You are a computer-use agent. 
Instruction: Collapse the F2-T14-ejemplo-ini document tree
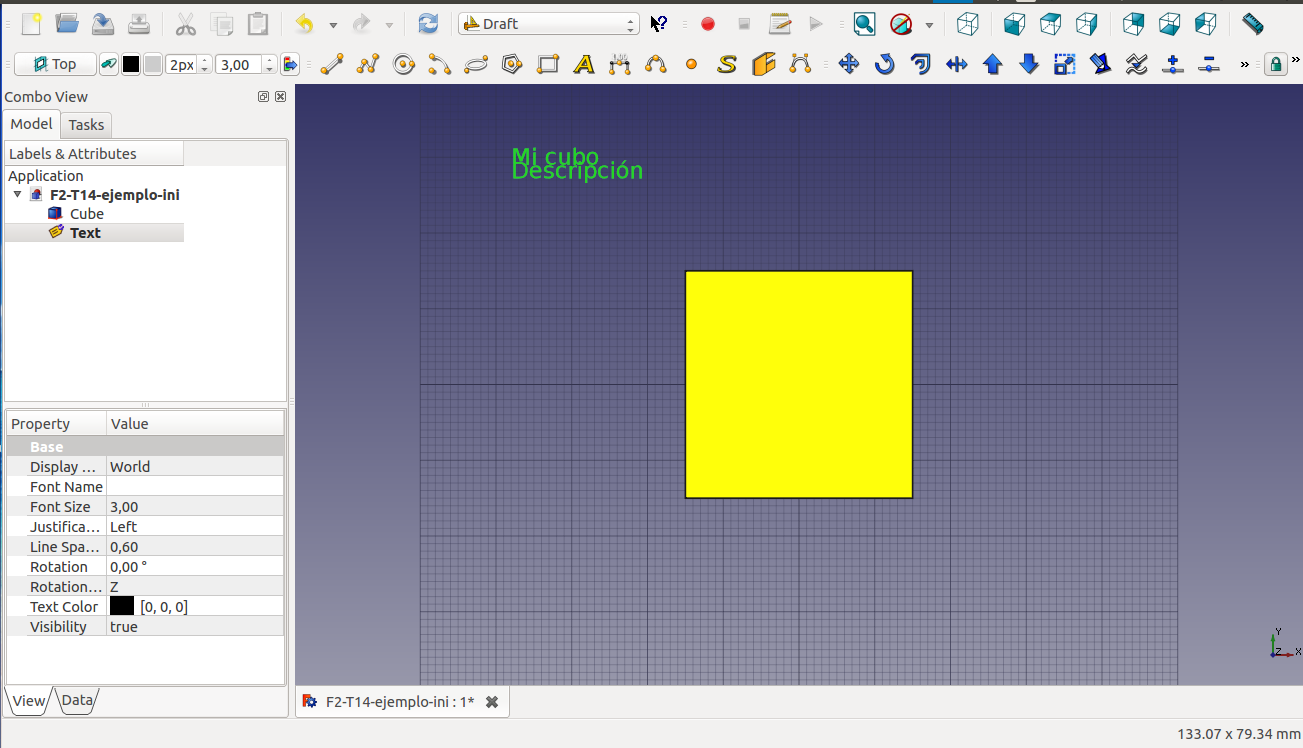(17, 195)
